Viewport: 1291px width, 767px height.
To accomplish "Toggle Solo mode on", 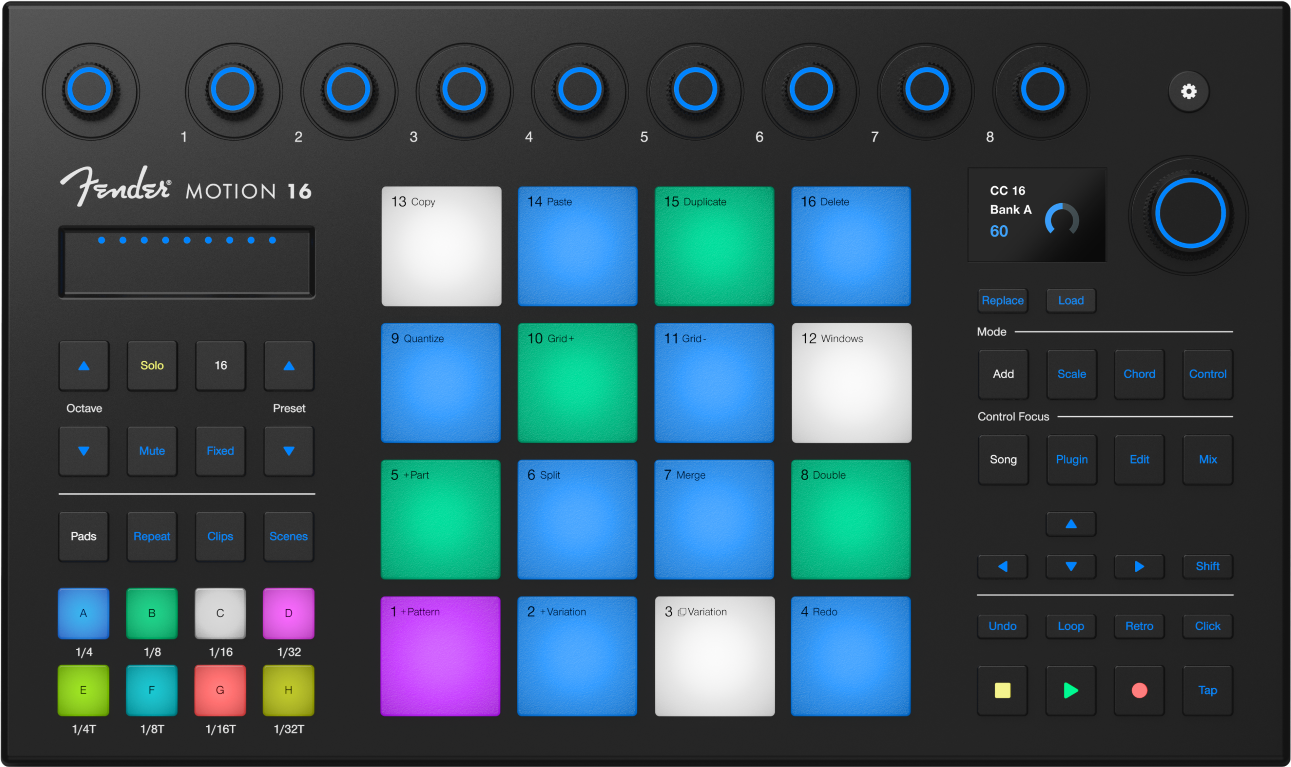I will tap(151, 365).
